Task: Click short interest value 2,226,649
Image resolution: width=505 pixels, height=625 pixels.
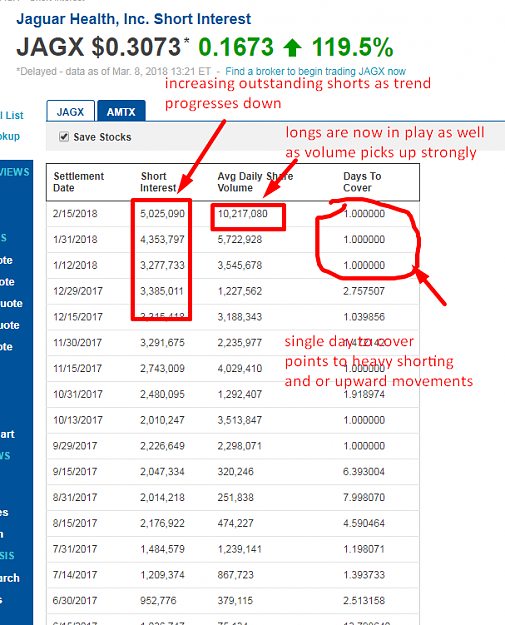Action: pyautogui.click(x=162, y=446)
